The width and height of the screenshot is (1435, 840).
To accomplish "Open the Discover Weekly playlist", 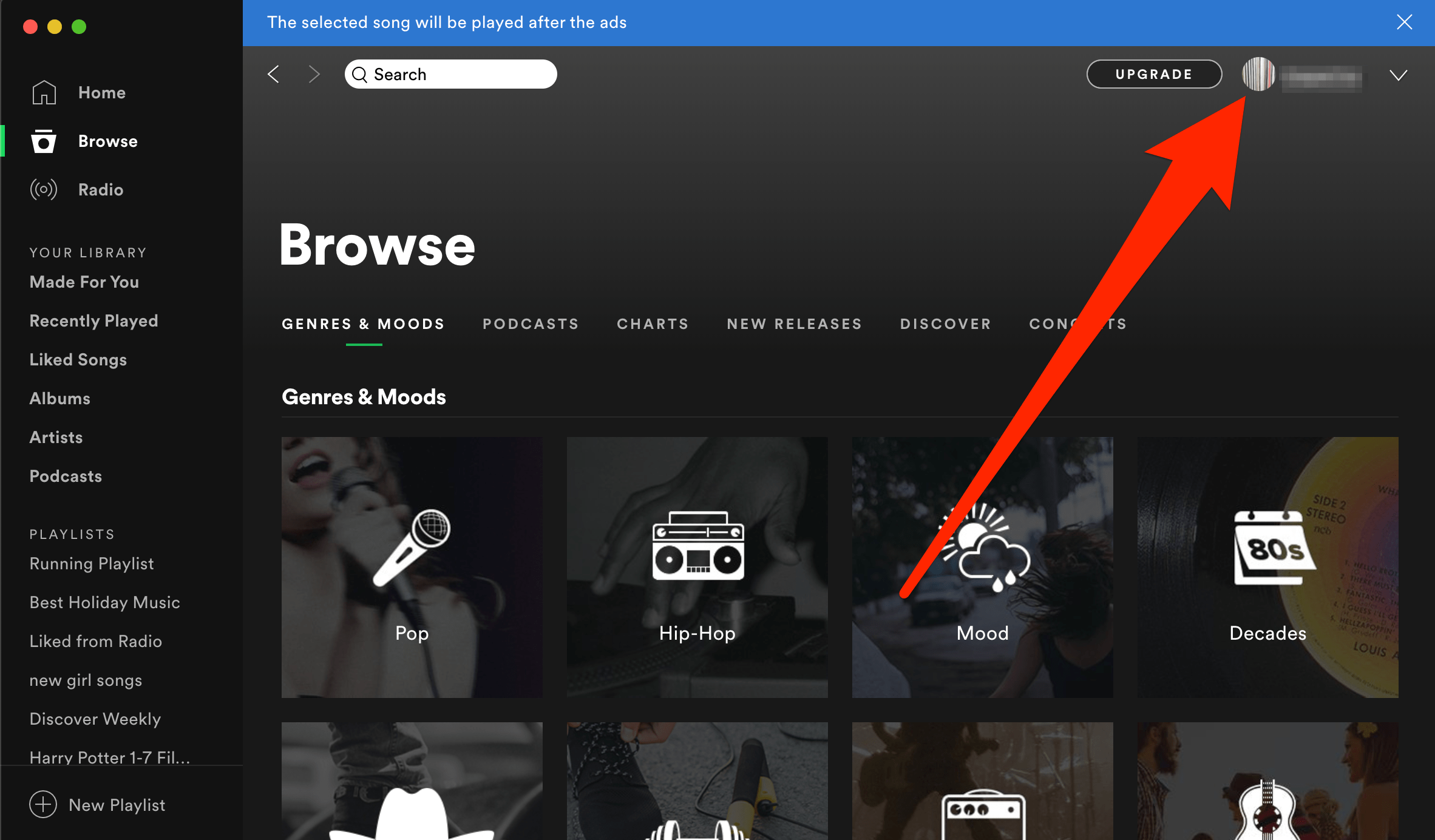I will click(x=95, y=719).
